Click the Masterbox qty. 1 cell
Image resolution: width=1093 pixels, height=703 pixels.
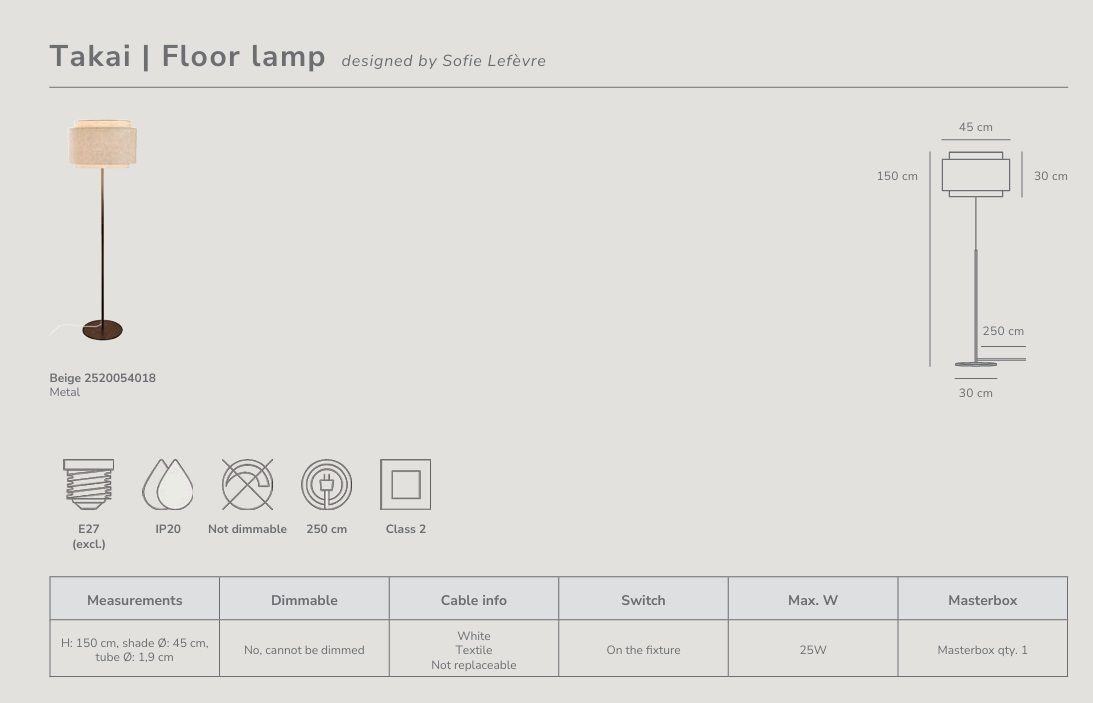pos(983,649)
